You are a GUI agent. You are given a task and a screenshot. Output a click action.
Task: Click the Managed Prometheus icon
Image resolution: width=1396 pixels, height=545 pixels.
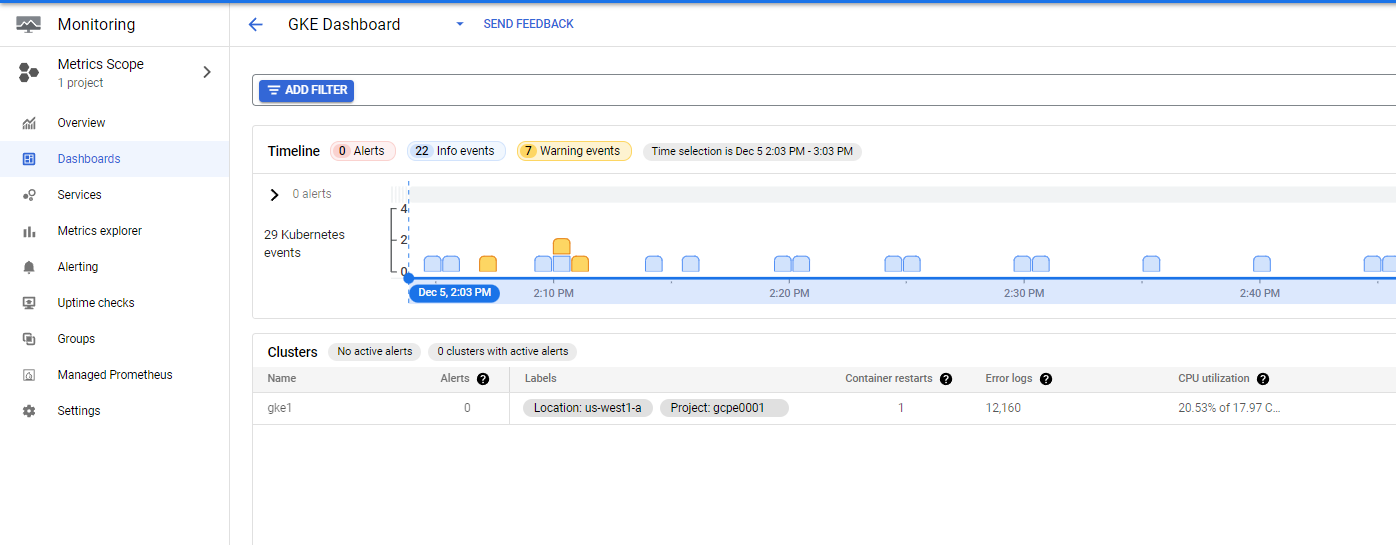[29, 375]
